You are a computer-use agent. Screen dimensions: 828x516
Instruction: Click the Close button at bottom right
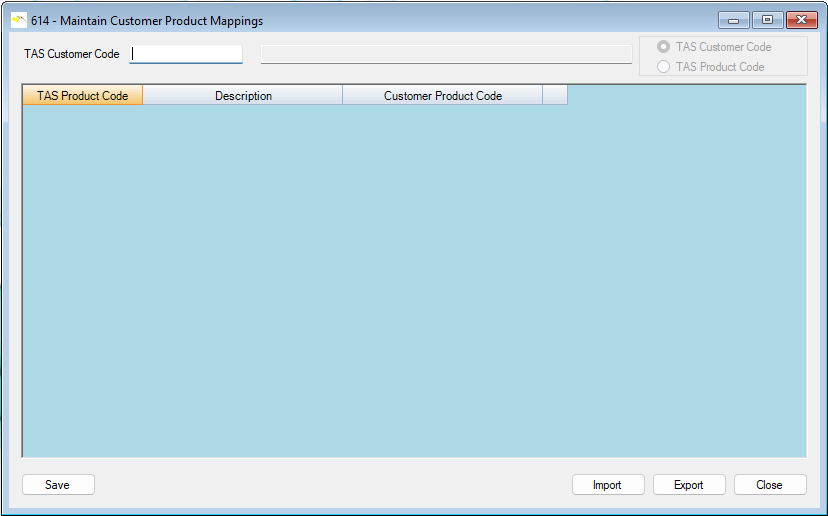769,485
